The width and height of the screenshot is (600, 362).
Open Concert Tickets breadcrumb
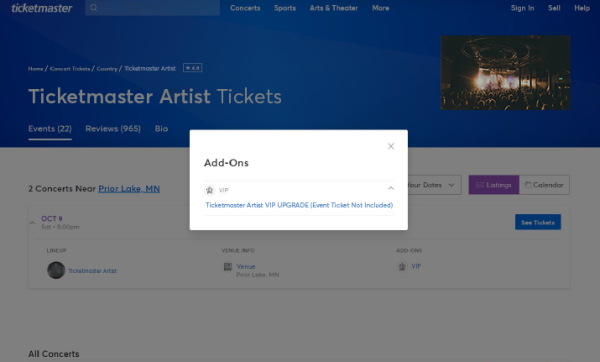pyautogui.click(x=70, y=69)
